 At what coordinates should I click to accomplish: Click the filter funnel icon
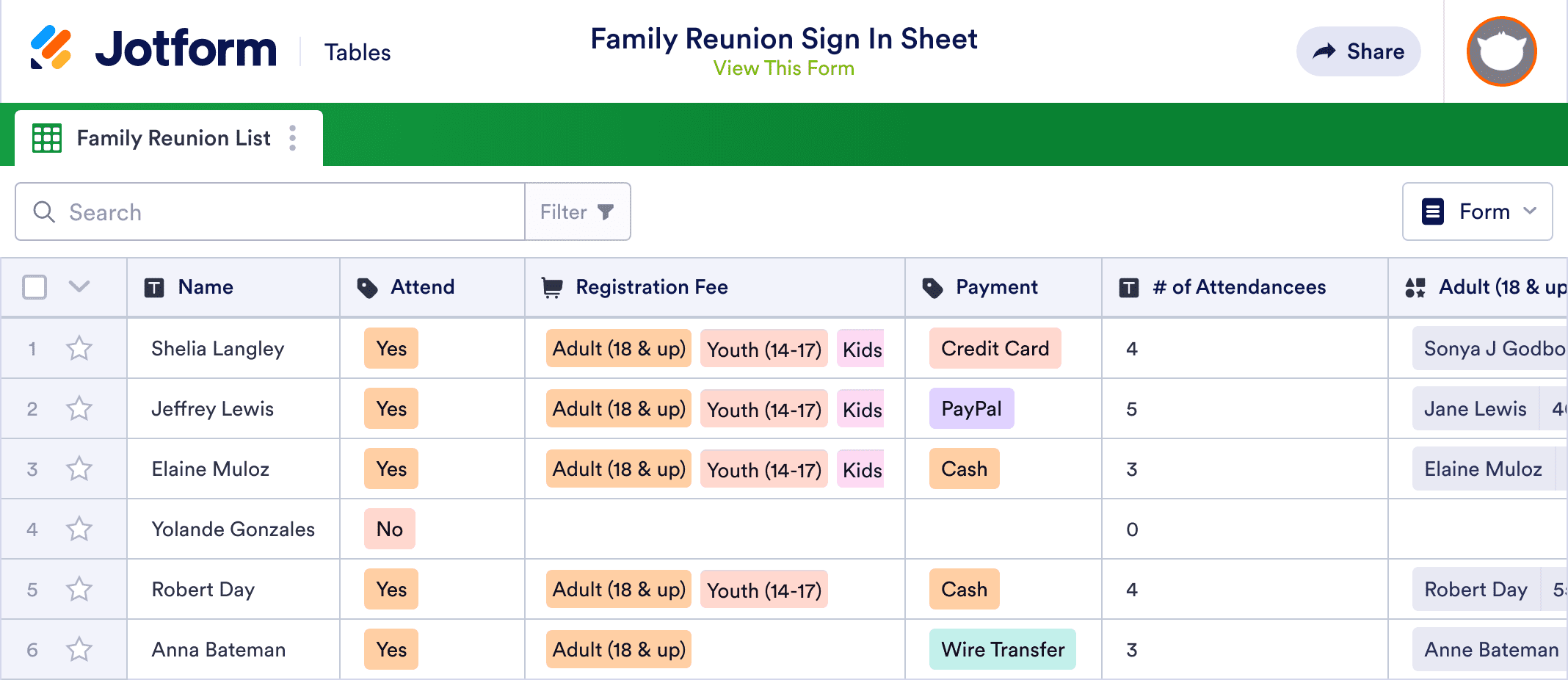pos(606,212)
